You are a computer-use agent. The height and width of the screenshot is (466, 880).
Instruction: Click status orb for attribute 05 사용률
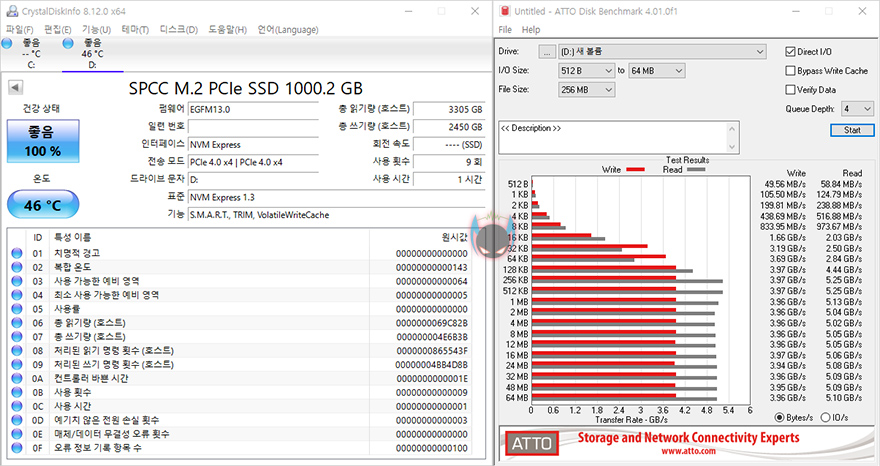pyautogui.click(x=17, y=309)
